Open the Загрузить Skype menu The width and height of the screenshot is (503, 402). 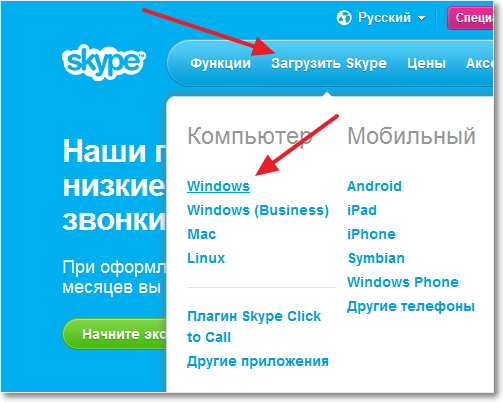coord(329,63)
